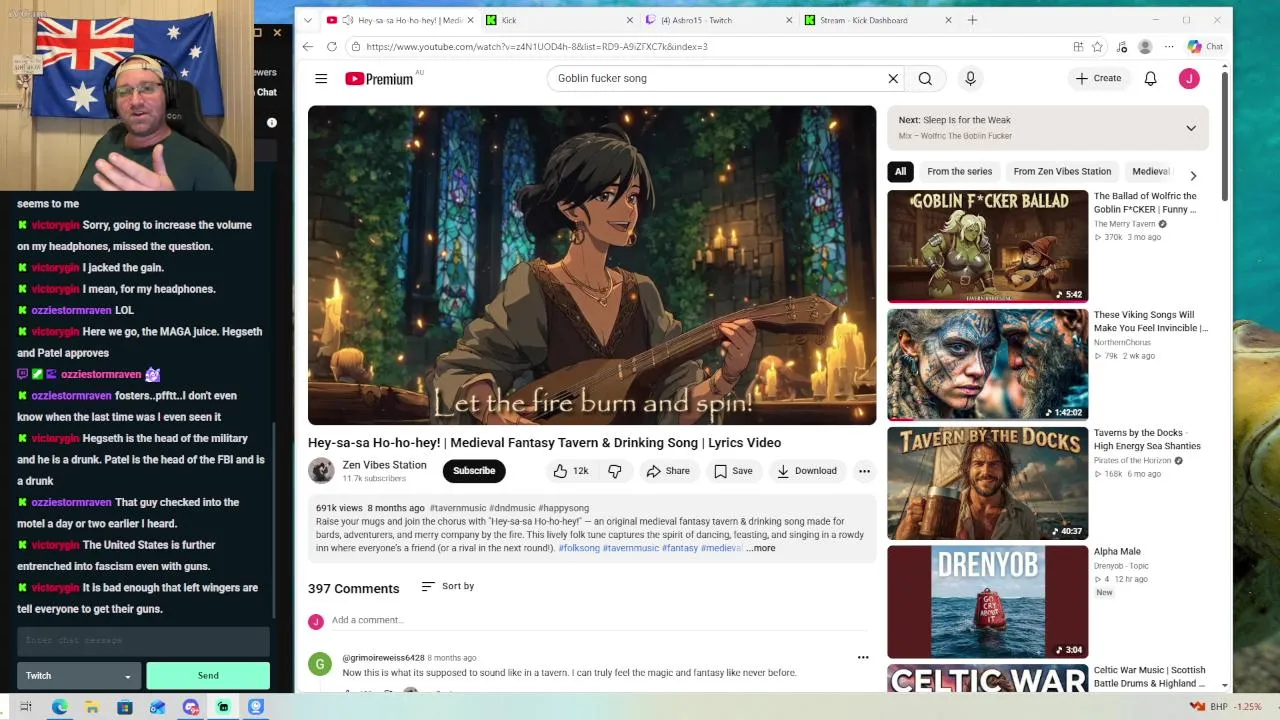The width and height of the screenshot is (1280, 720).
Task: Open browser split screen apps icon
Action: pyautogui.click(x=1078, y=46)
